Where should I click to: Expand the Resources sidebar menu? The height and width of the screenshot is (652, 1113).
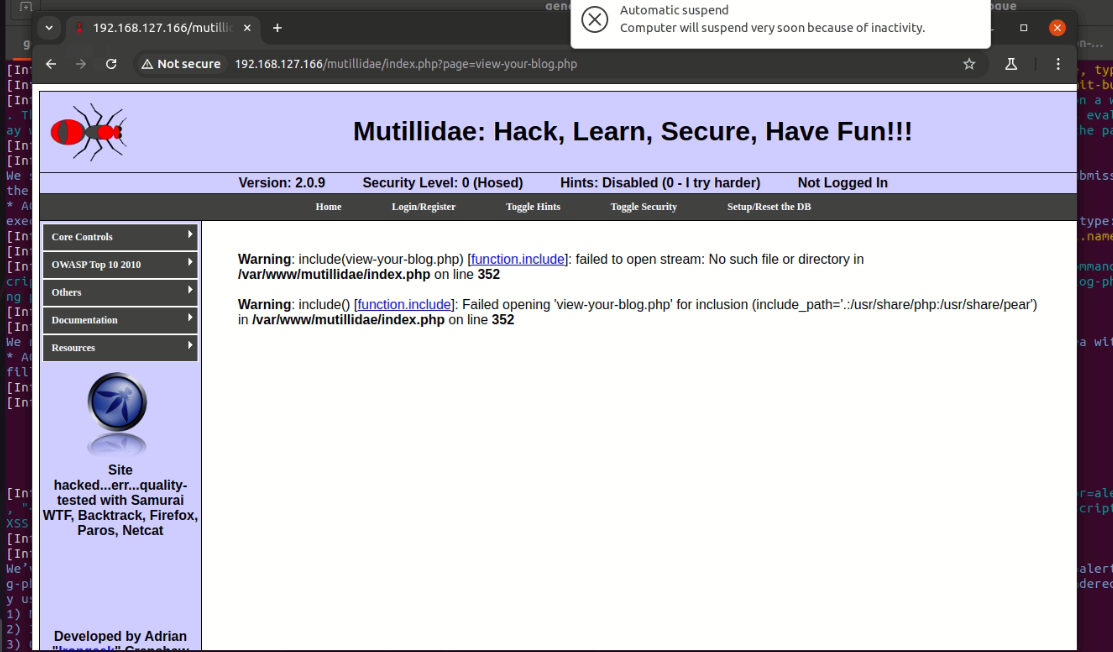(x=120, y=348)
